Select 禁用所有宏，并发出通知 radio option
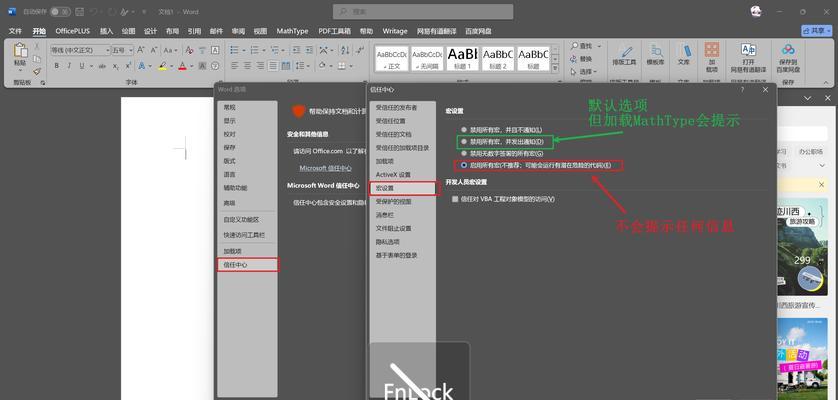 pos(464,142)
